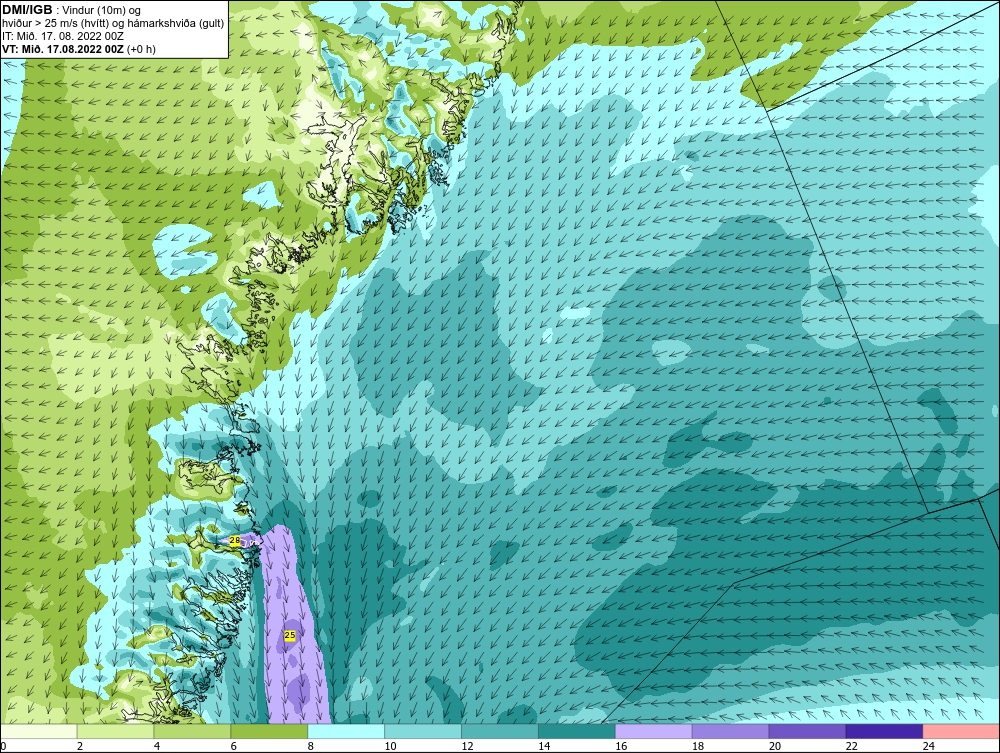Select the 16-18 m/s lavender legend swatch
Image resolution: width=1000 pixels, height=753 pixels.
[654, 731]
